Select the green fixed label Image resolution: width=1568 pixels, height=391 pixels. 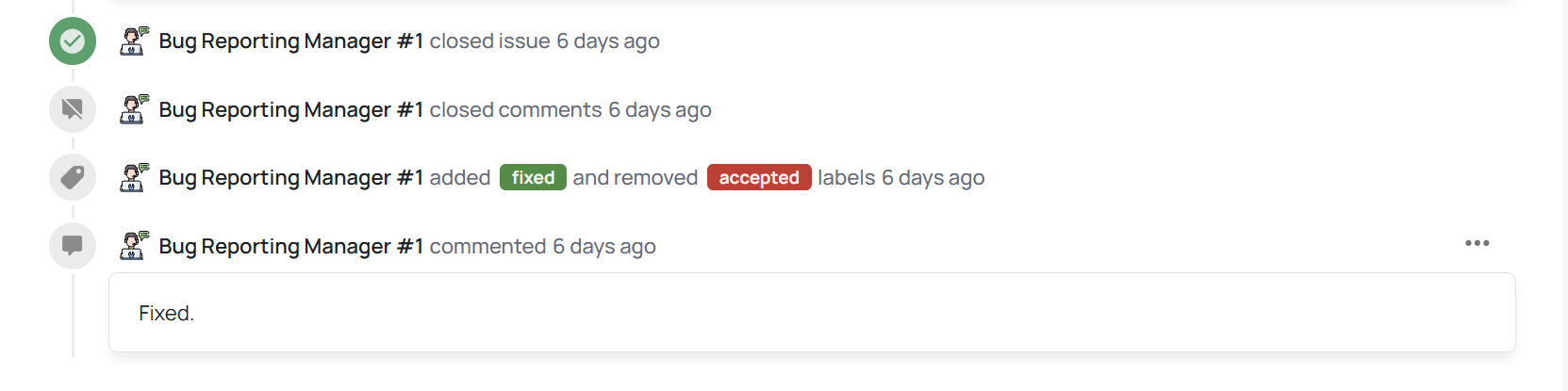[533, 177]
